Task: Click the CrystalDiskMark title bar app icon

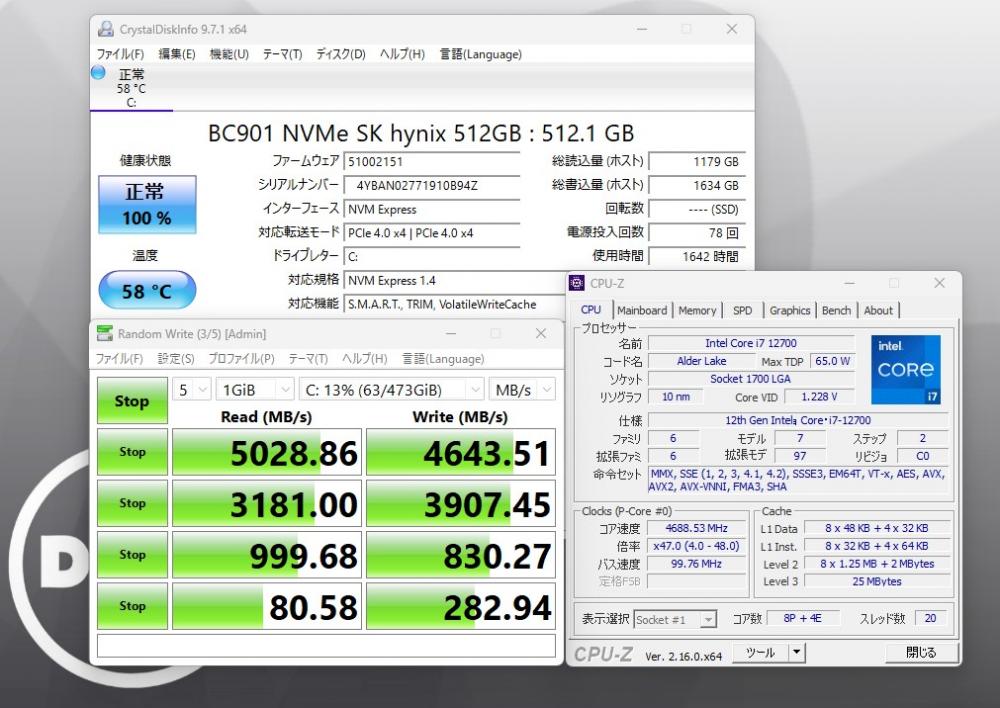Action: tap(104, 334)
